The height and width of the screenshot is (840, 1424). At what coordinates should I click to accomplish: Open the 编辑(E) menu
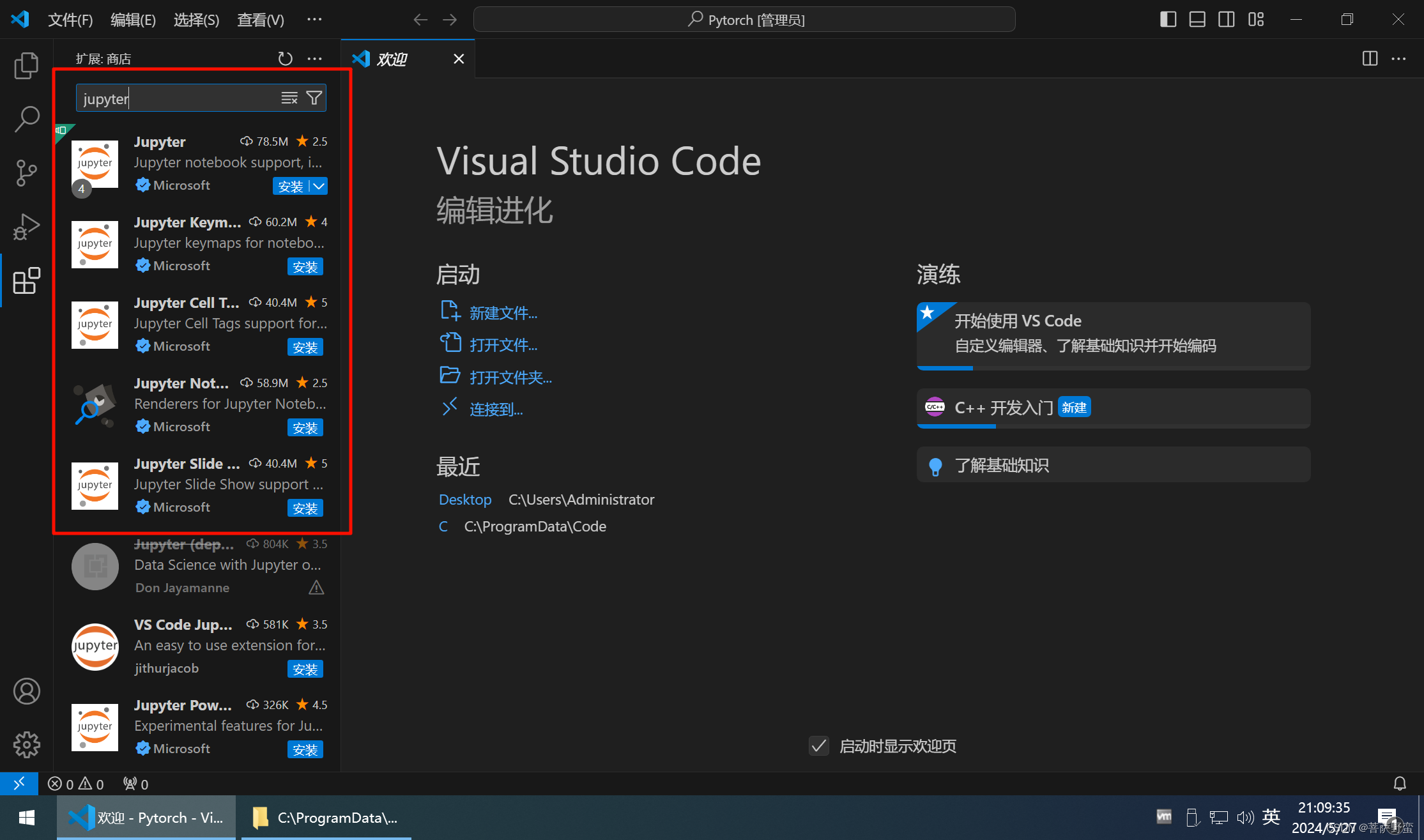(133, 20)
